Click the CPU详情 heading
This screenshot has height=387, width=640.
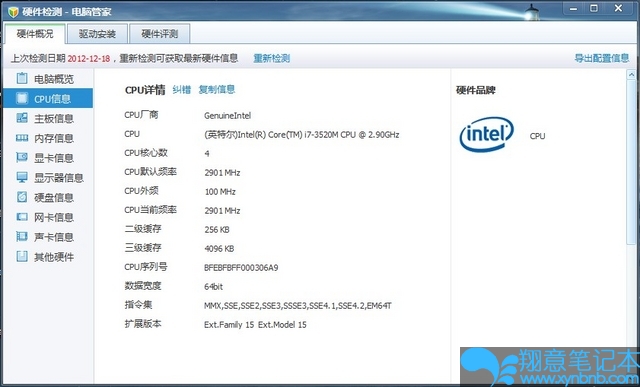145,90
